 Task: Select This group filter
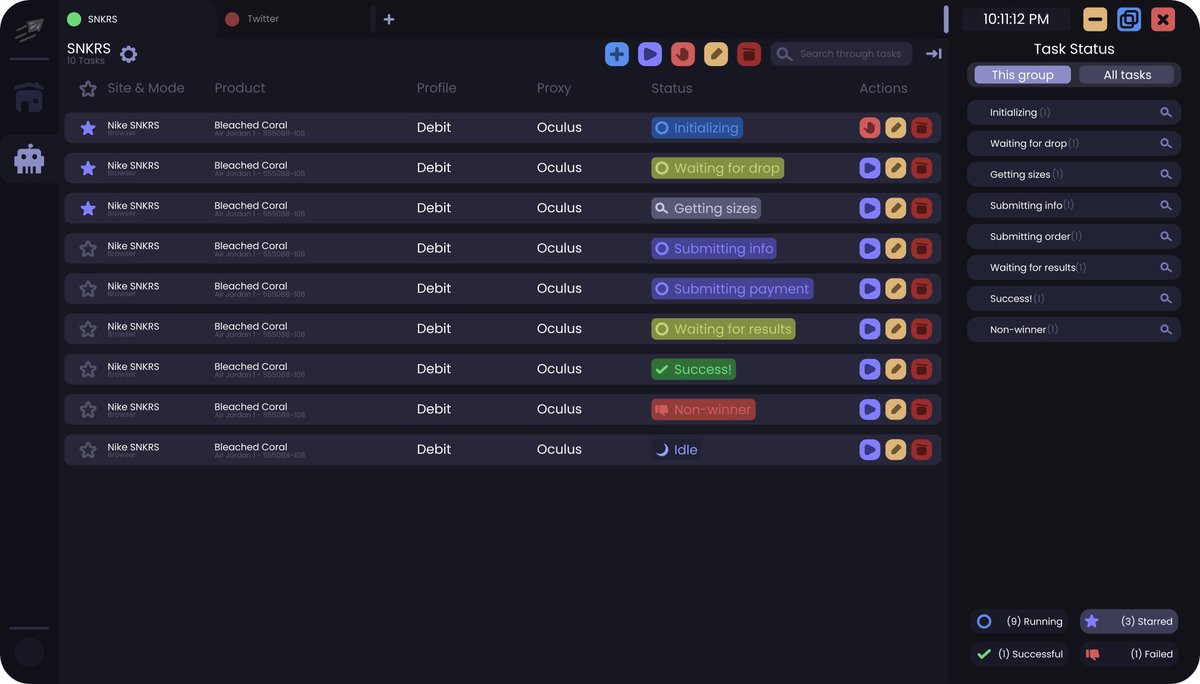tap(1022, 75)
